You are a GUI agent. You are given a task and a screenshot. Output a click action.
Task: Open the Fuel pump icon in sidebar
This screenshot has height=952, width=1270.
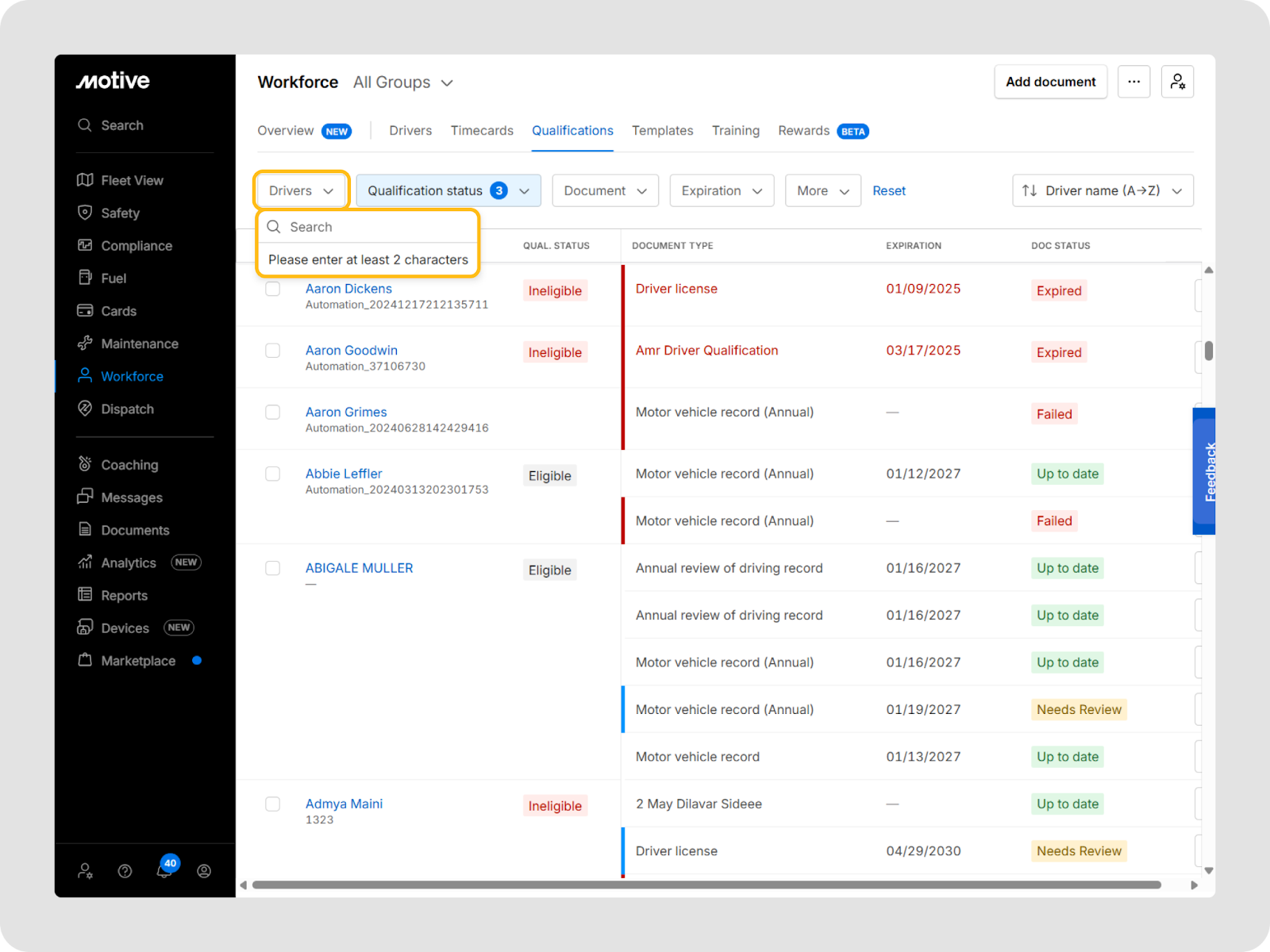click(x=85, y=278)
